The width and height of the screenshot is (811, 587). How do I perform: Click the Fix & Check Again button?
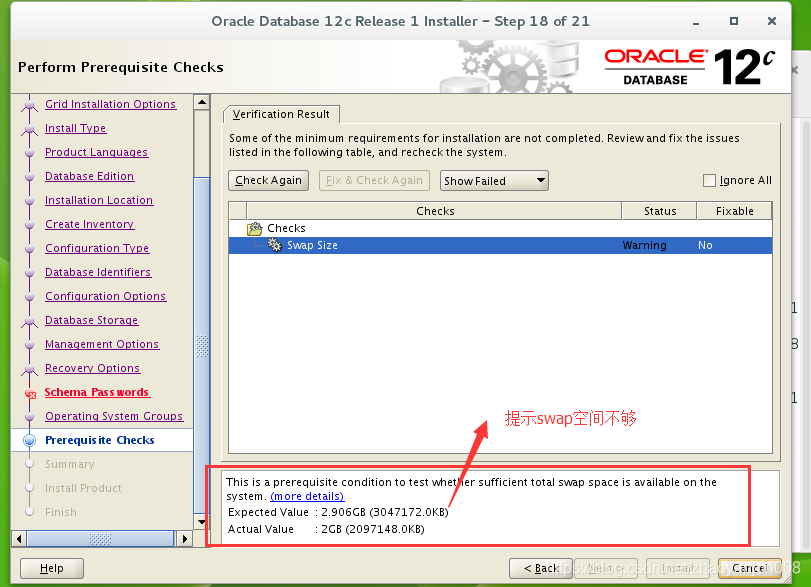coord(374,180)
